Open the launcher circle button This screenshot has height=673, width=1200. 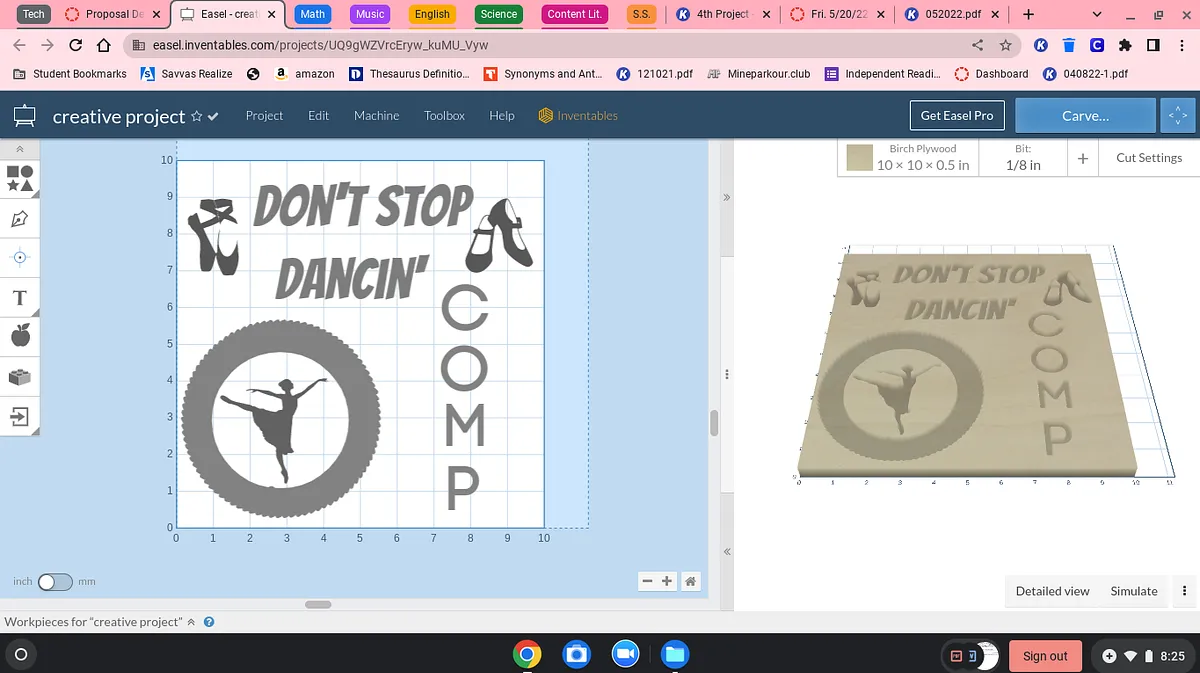coord(20,655)
